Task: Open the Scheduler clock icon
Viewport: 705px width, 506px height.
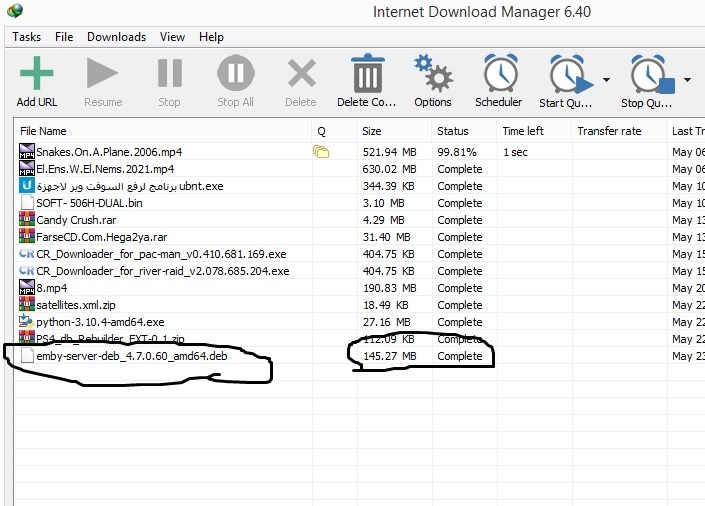Action: [498, 75]
